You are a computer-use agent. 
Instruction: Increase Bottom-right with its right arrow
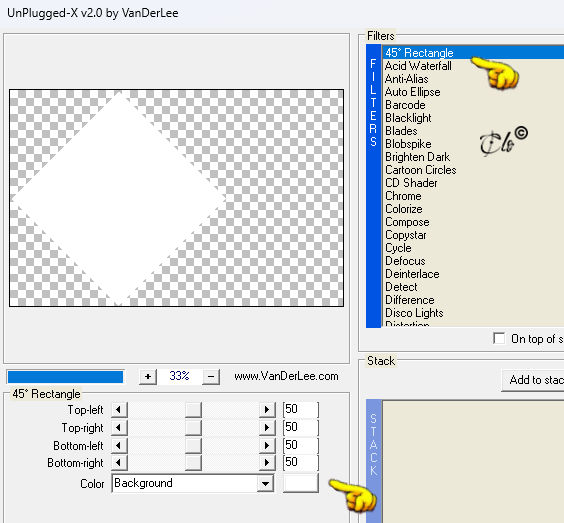pos(267,463)
